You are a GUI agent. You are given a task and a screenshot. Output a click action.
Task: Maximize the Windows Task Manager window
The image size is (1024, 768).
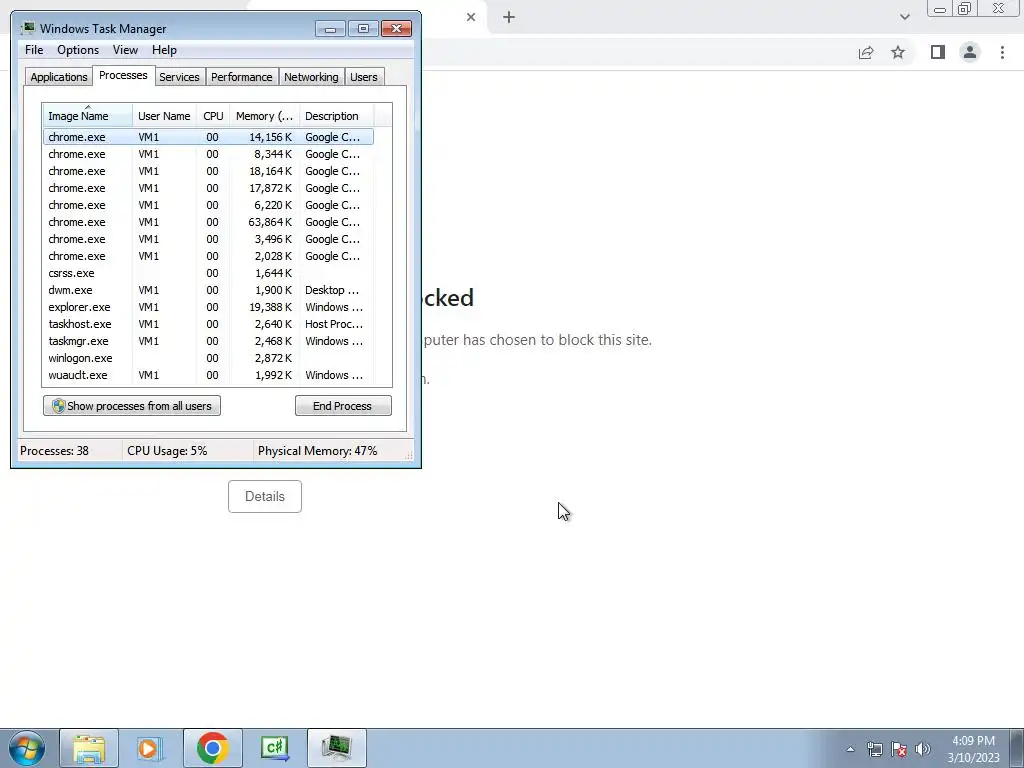[363, 29]
